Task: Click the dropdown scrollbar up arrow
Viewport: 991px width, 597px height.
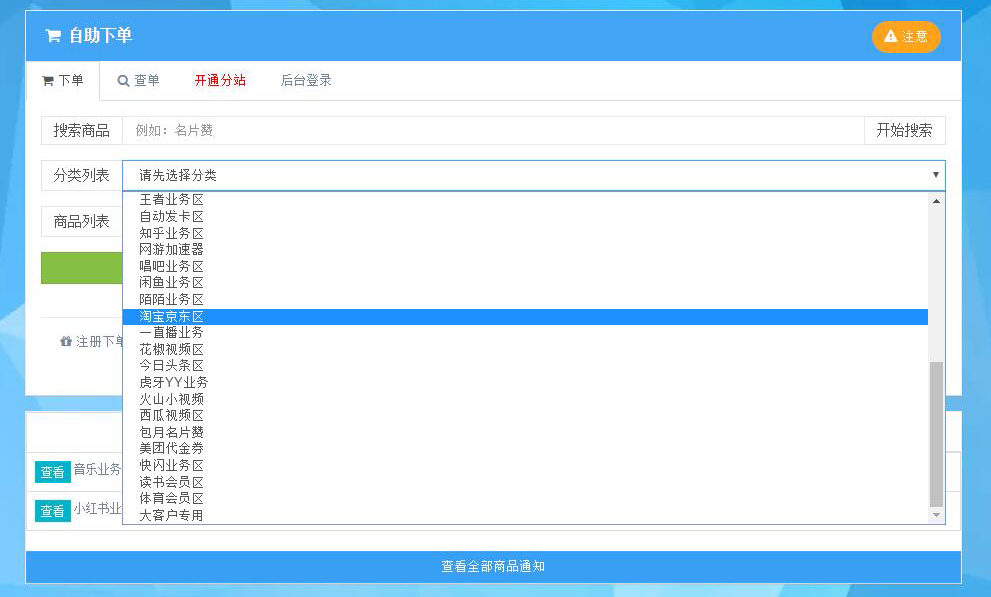Action: coord(936,201)
